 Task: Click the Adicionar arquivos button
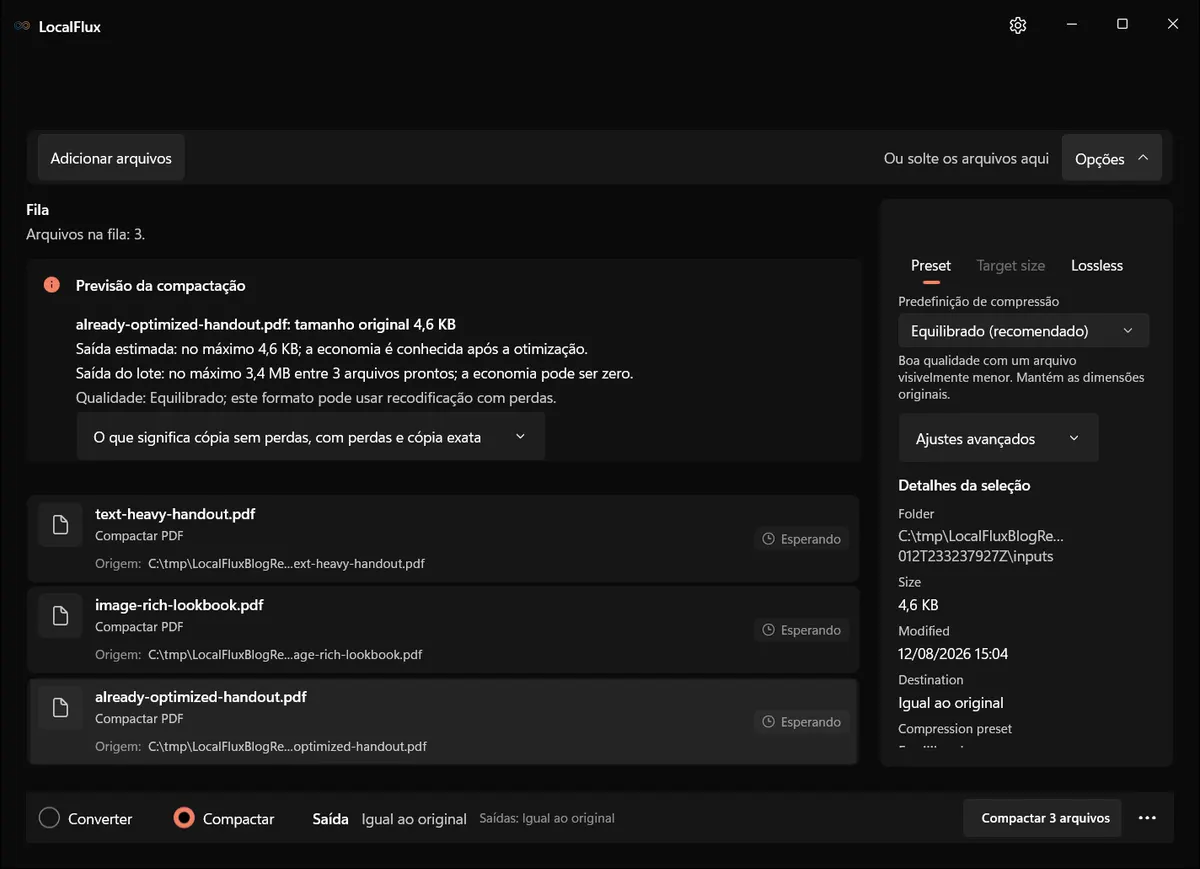click(111, 158)
